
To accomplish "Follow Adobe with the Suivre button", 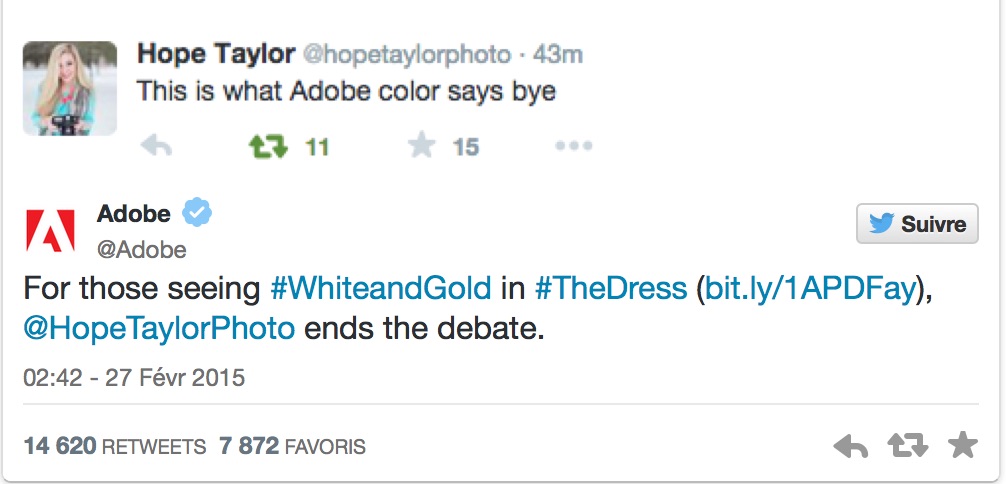I will tap(917, 223).
